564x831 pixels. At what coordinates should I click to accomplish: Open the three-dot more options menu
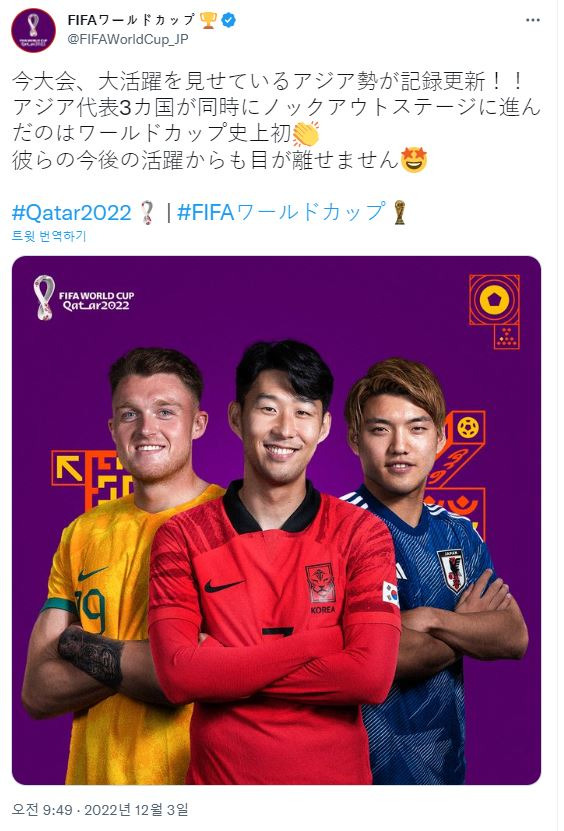533,20
